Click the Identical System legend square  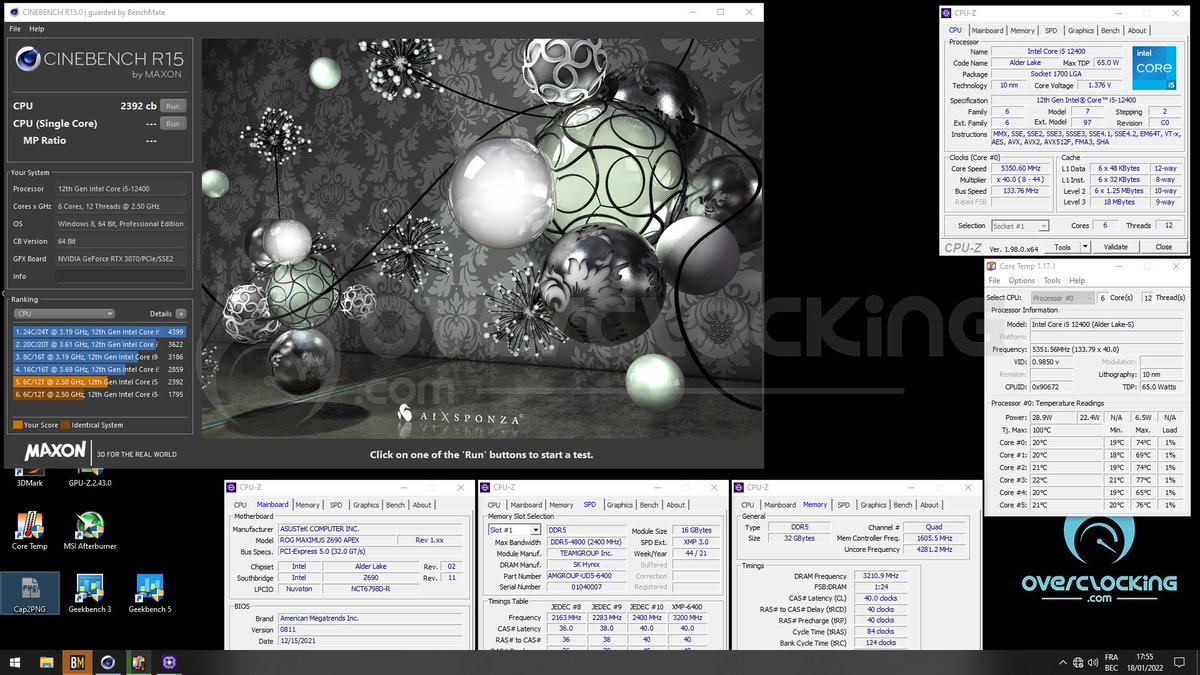pyautogui.click(x=66, y=425)
